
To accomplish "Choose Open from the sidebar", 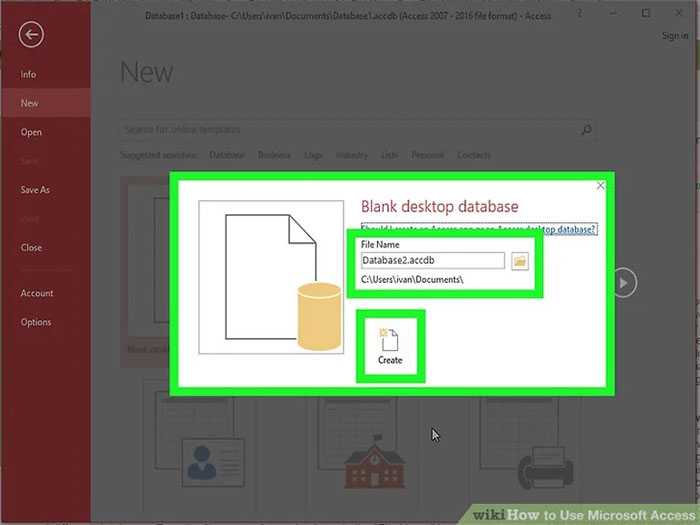I will click(31, 132).
